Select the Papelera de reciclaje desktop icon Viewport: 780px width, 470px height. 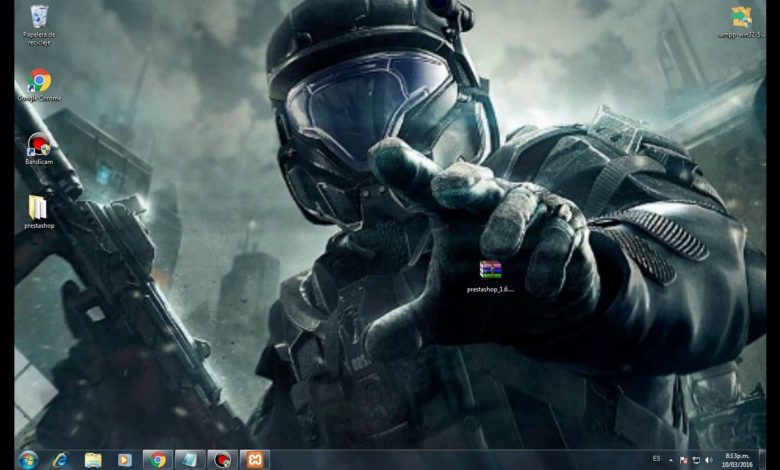[x=39, y=18]
